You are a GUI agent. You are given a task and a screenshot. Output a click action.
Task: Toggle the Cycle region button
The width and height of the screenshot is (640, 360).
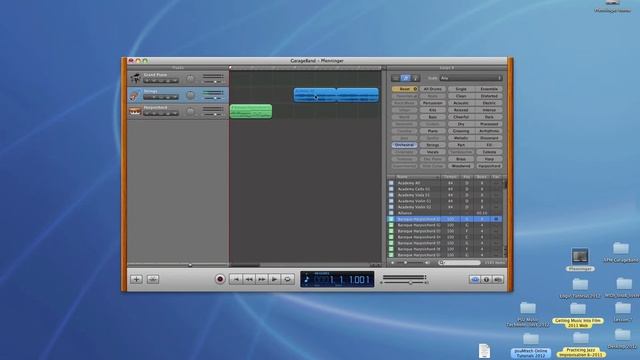[288, 279]
